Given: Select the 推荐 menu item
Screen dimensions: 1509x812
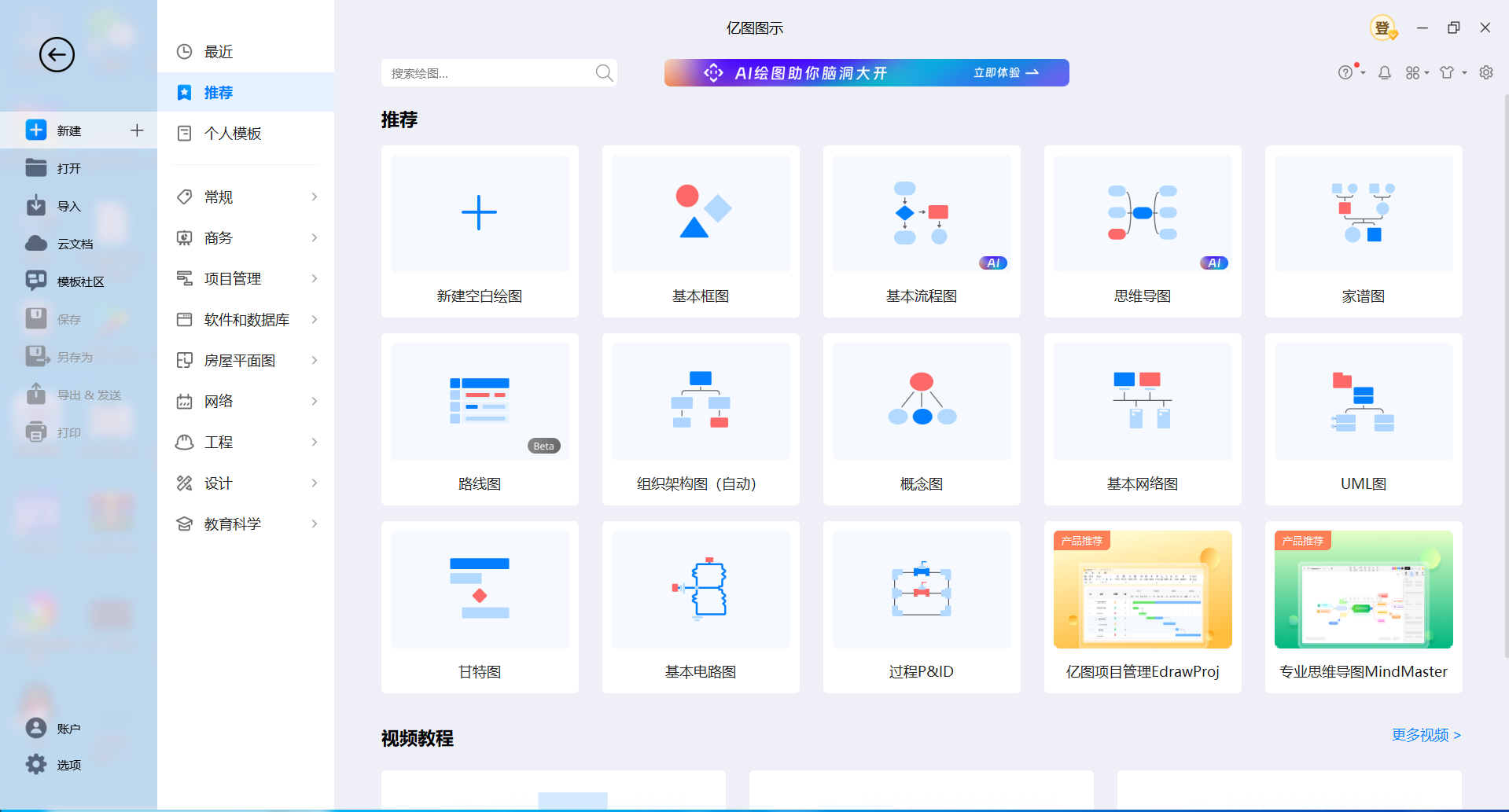Looking at the screenshot, I should tap(245, 93).
